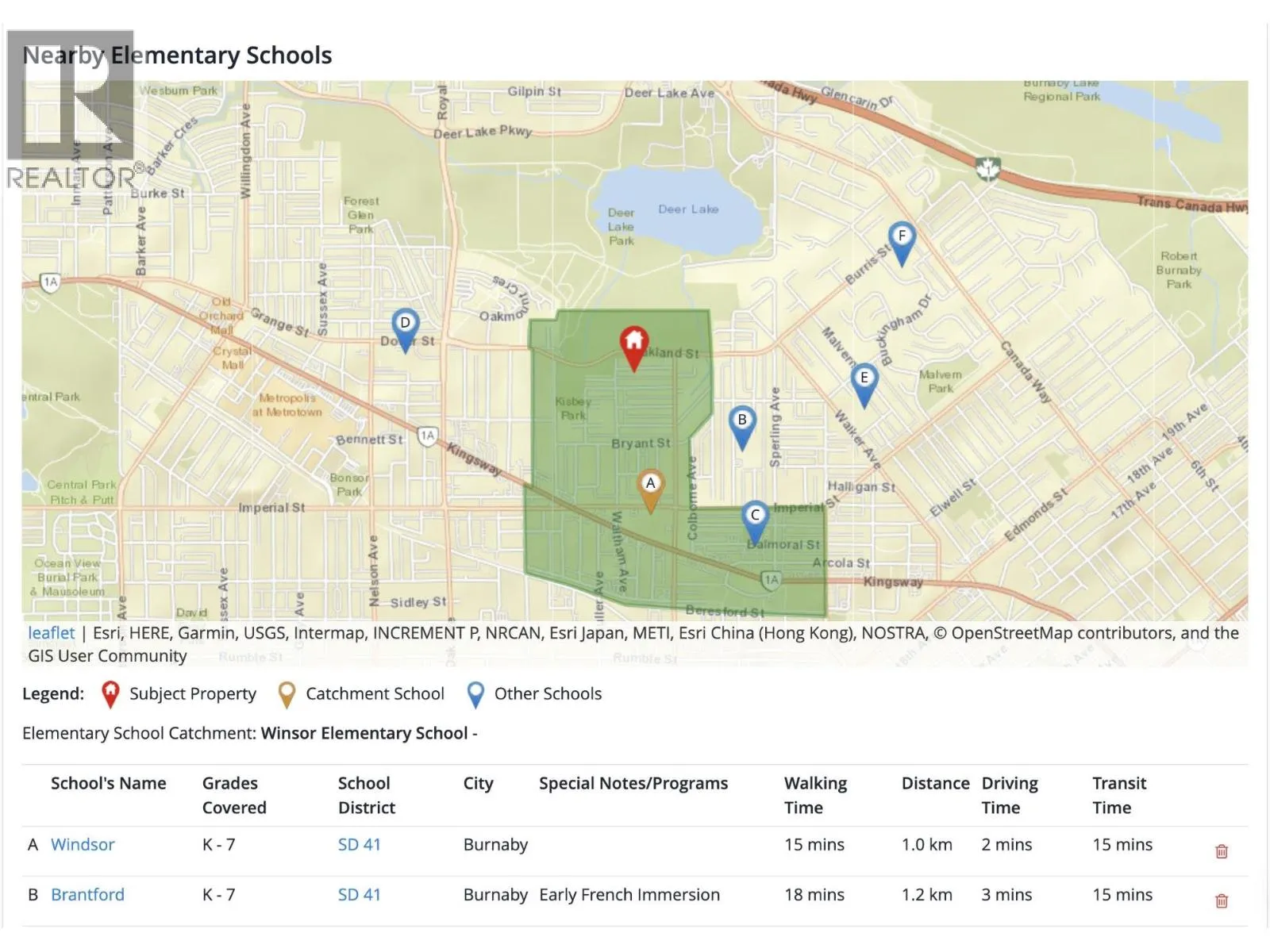Click the School's Name column header
Viewport: 1270px width, 952px height.
pos(109,784)
